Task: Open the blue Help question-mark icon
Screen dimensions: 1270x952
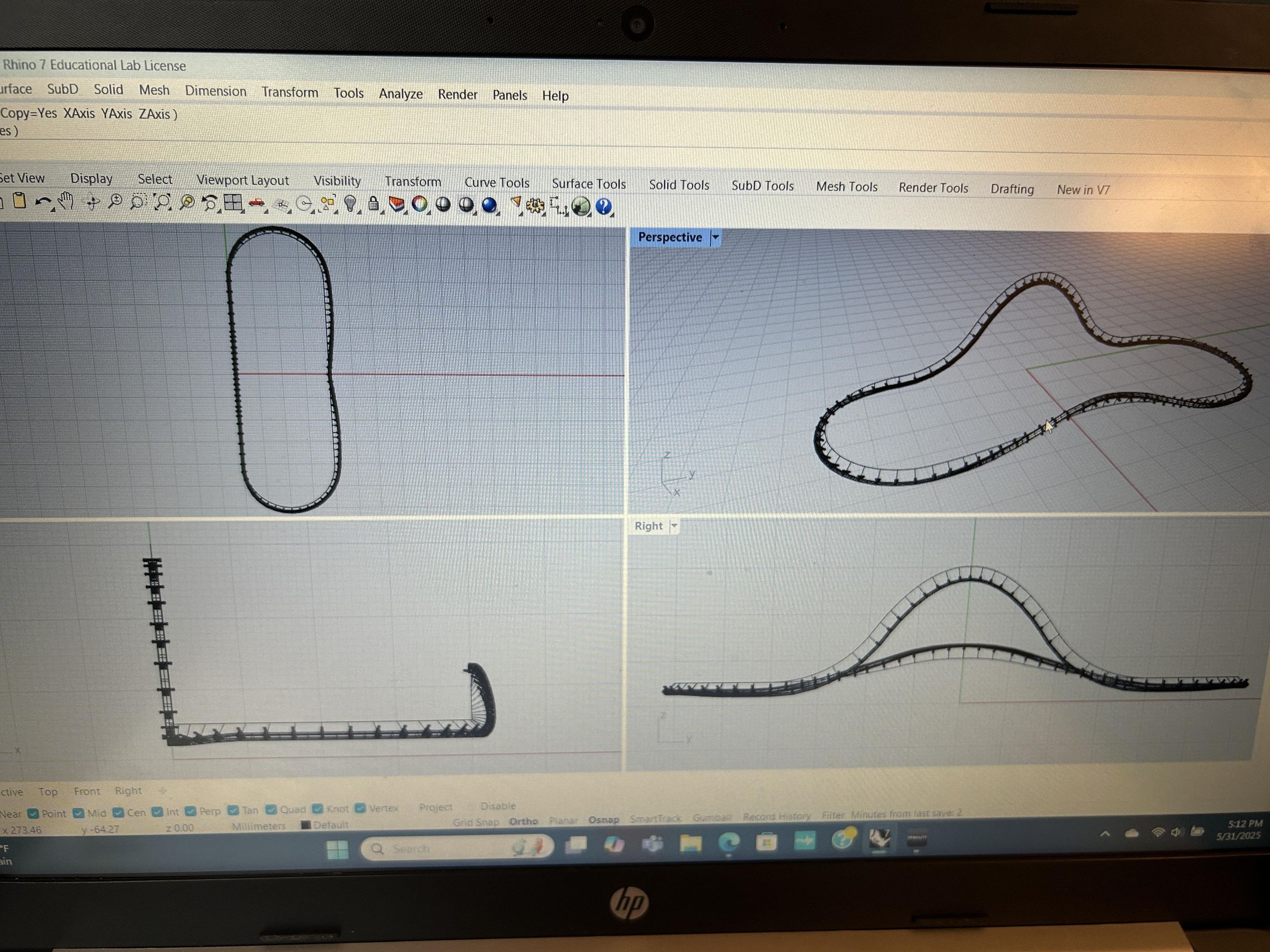Action: pos(603,206)
